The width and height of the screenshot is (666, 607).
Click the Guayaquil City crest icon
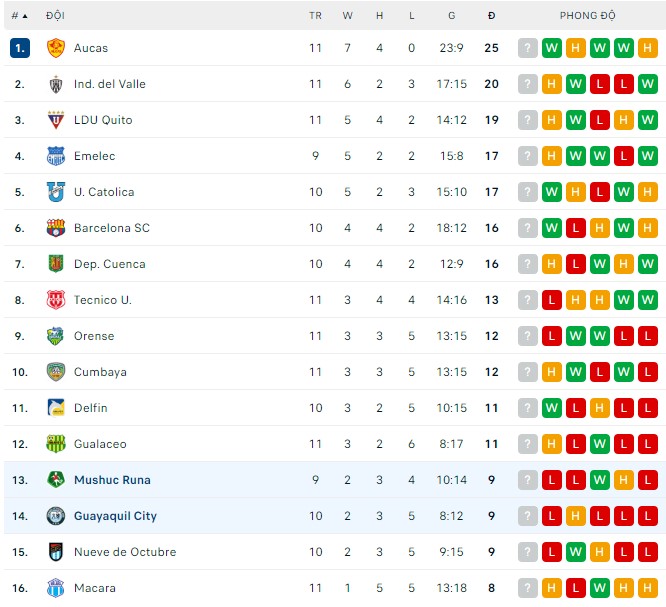[56, 516]
